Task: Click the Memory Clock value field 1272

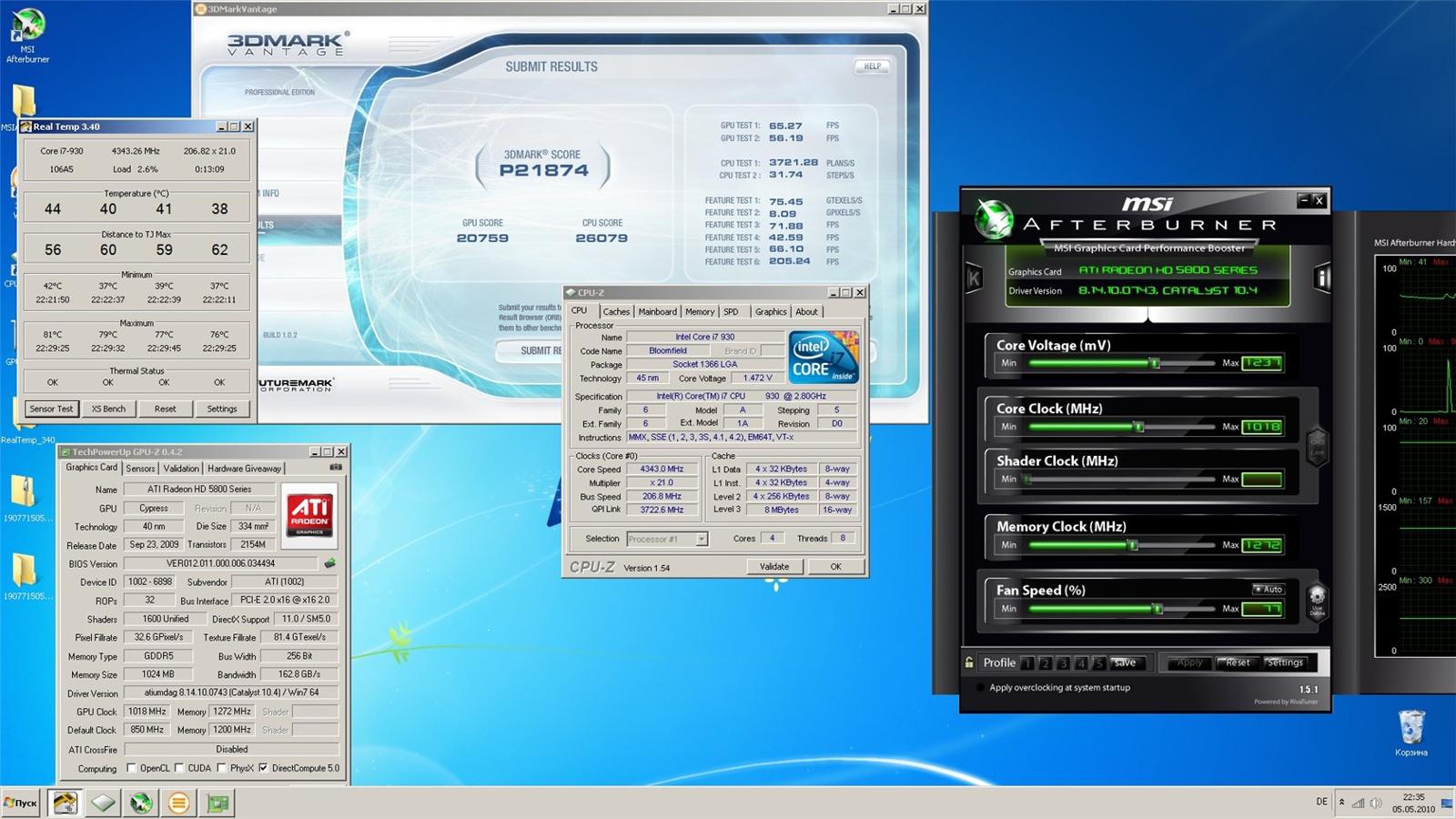Action: [x=1261, y=545]
